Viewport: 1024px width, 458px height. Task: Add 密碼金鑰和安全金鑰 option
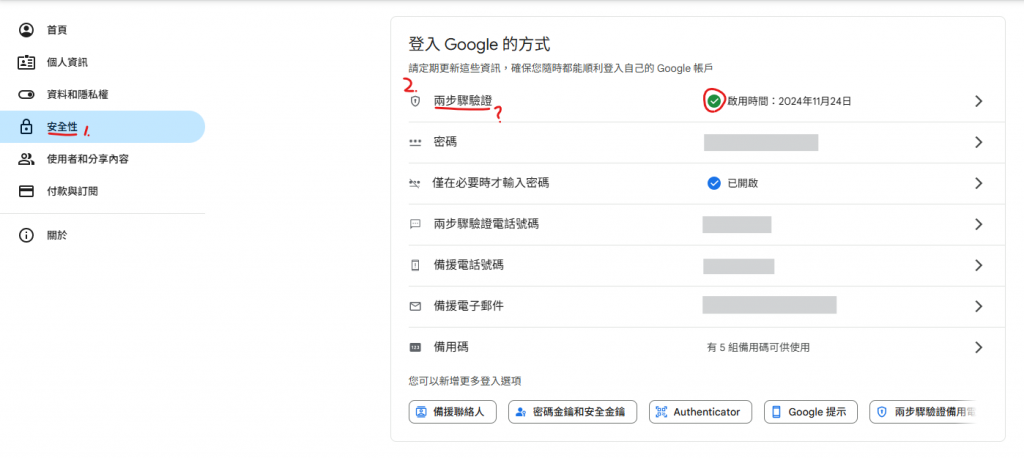pos(572,412)
